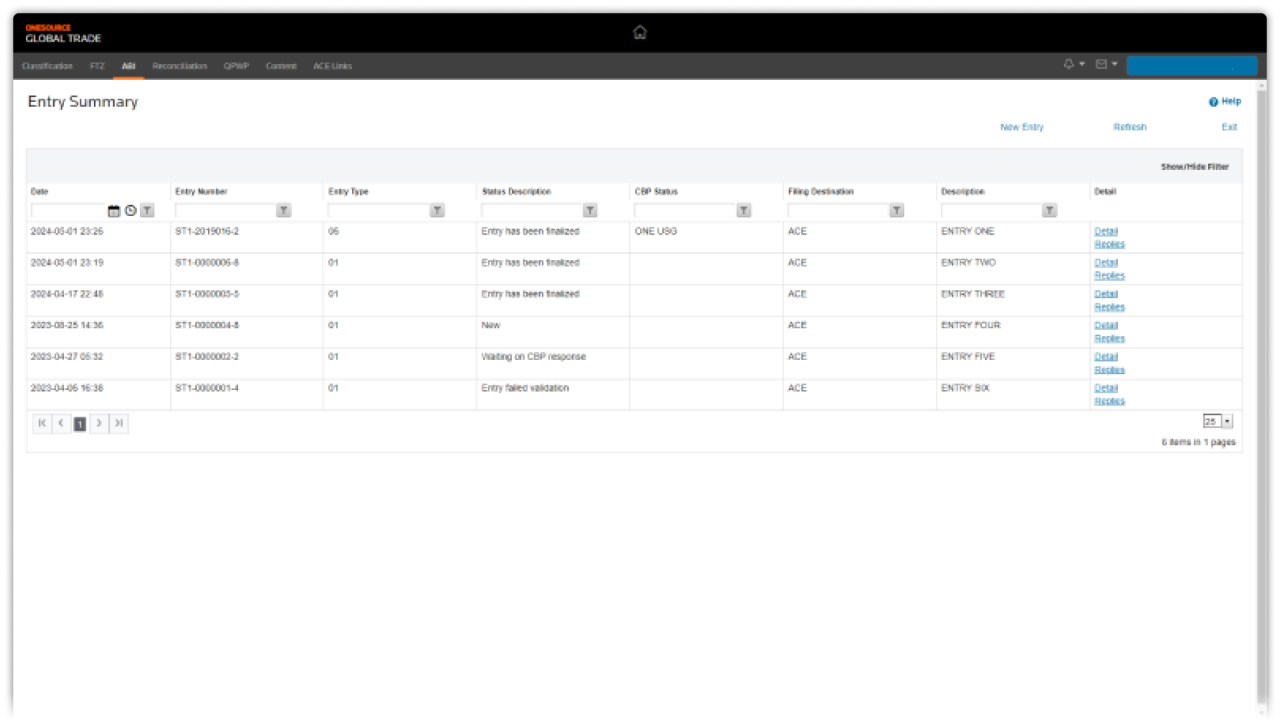Toggle the Show/Hide Filter row

(1194, 167)
